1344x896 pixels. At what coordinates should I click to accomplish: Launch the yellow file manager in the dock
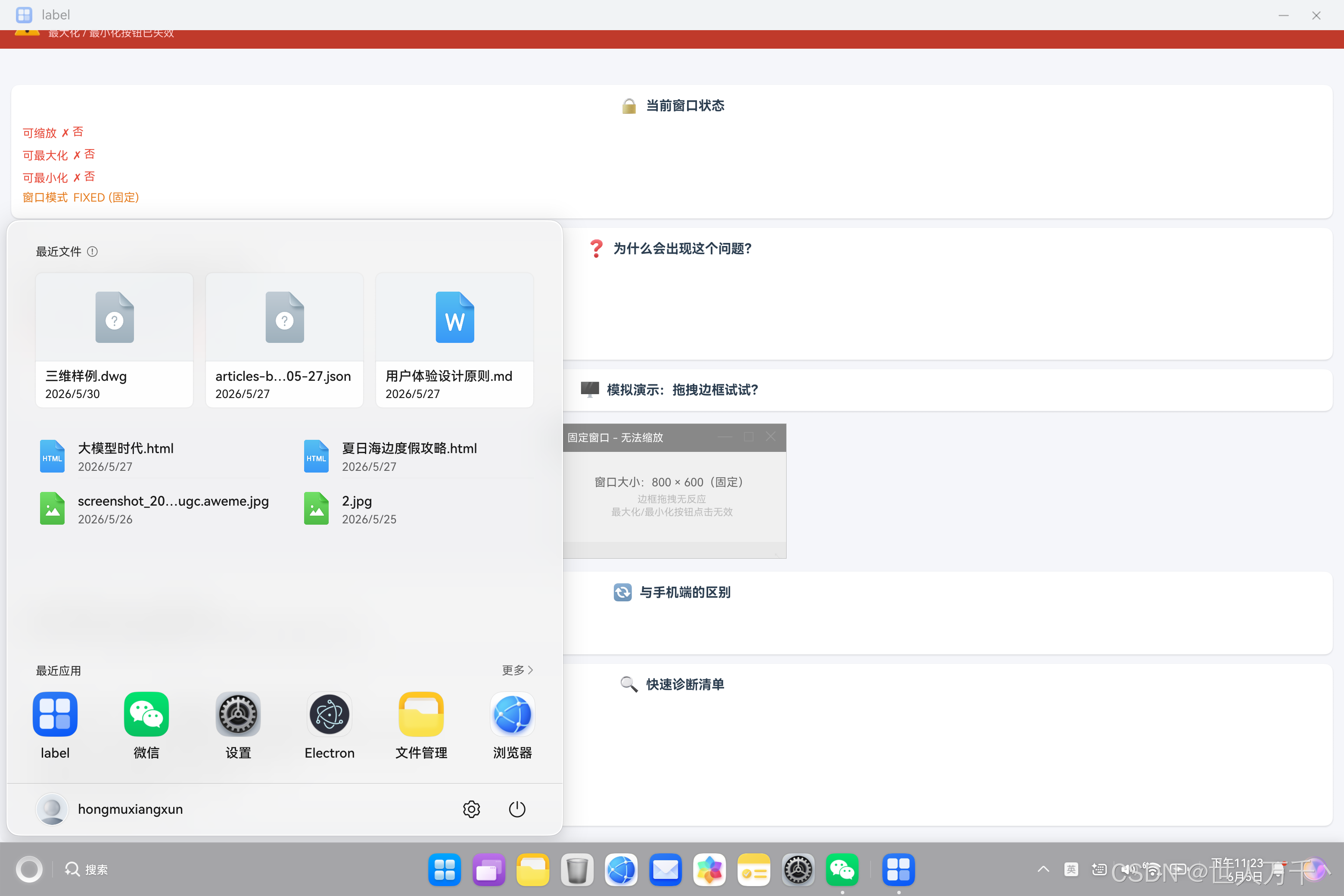(532, 869)
